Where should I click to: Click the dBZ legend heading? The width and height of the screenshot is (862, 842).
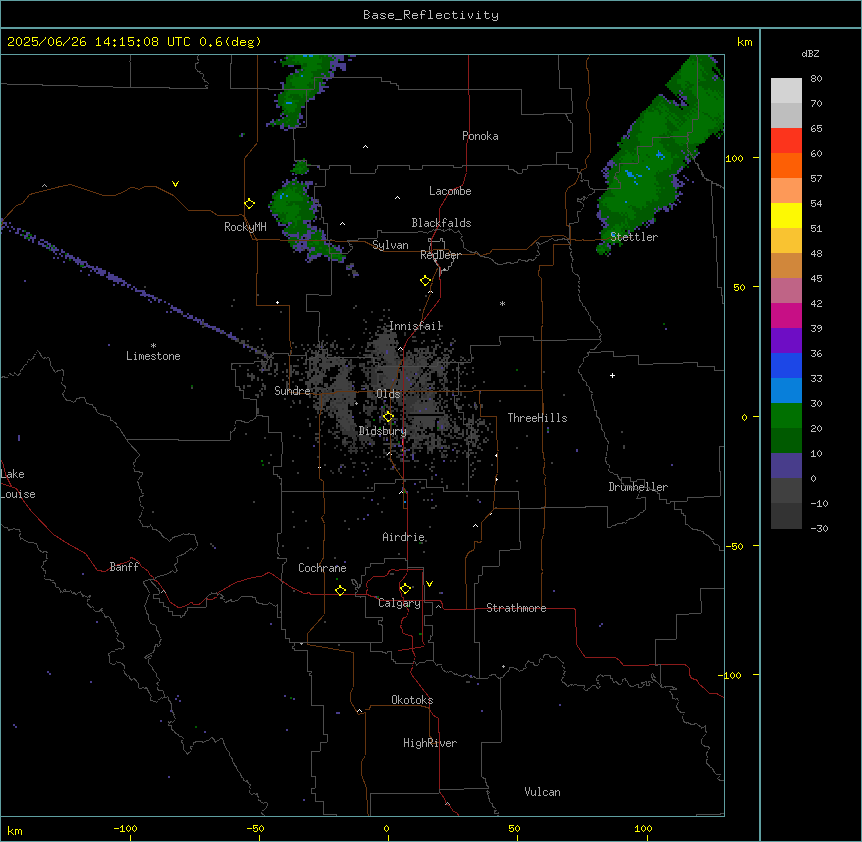pos(810,53)
